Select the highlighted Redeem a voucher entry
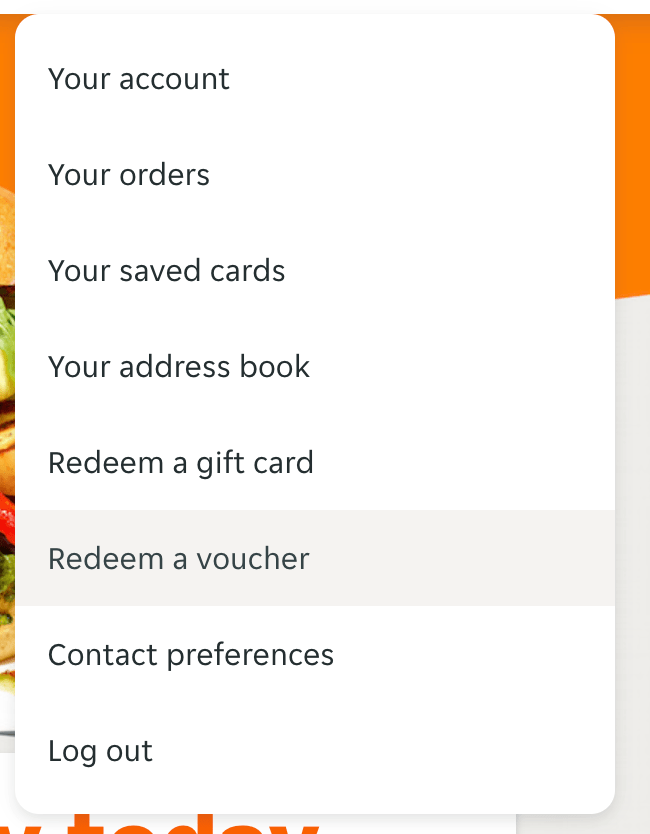Viewport: 650px width, 834px height. pyautogui.click(x=178, y=558)
